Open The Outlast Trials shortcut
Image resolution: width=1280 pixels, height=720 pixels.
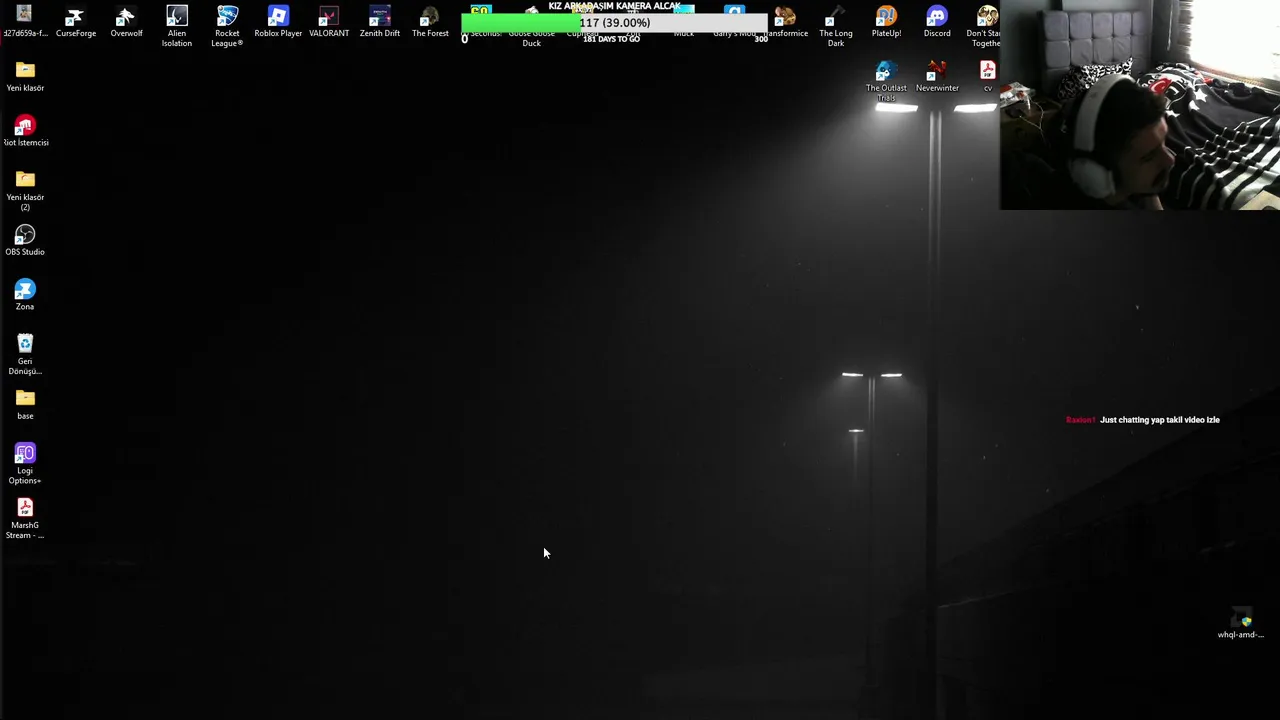point(886,80)
